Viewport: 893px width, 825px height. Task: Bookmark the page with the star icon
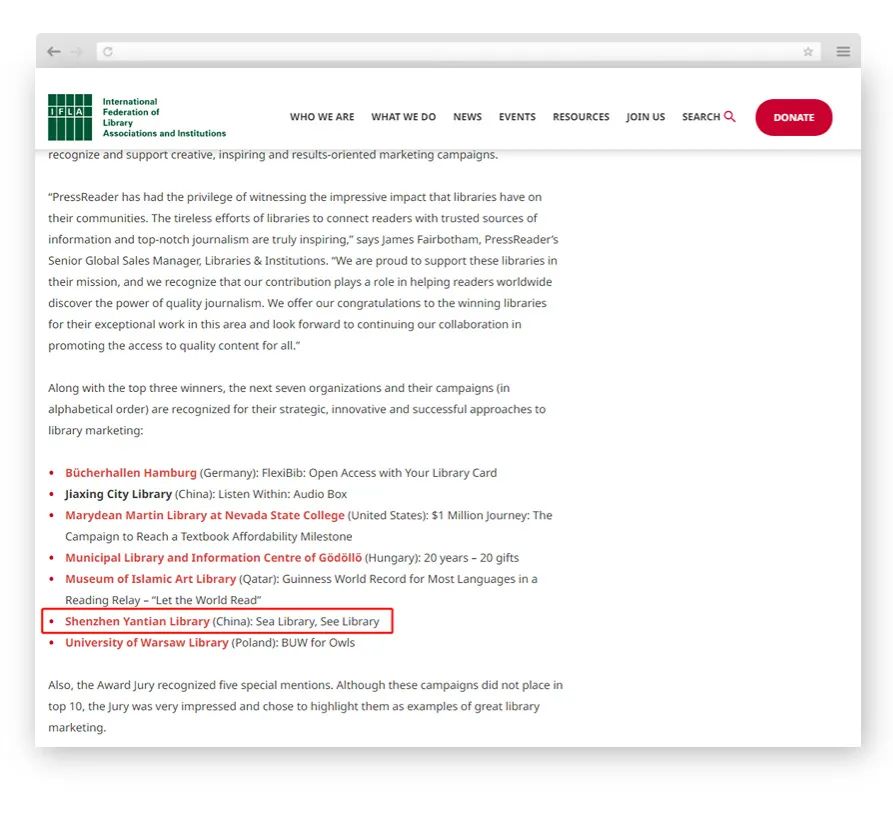coord(808,52)
